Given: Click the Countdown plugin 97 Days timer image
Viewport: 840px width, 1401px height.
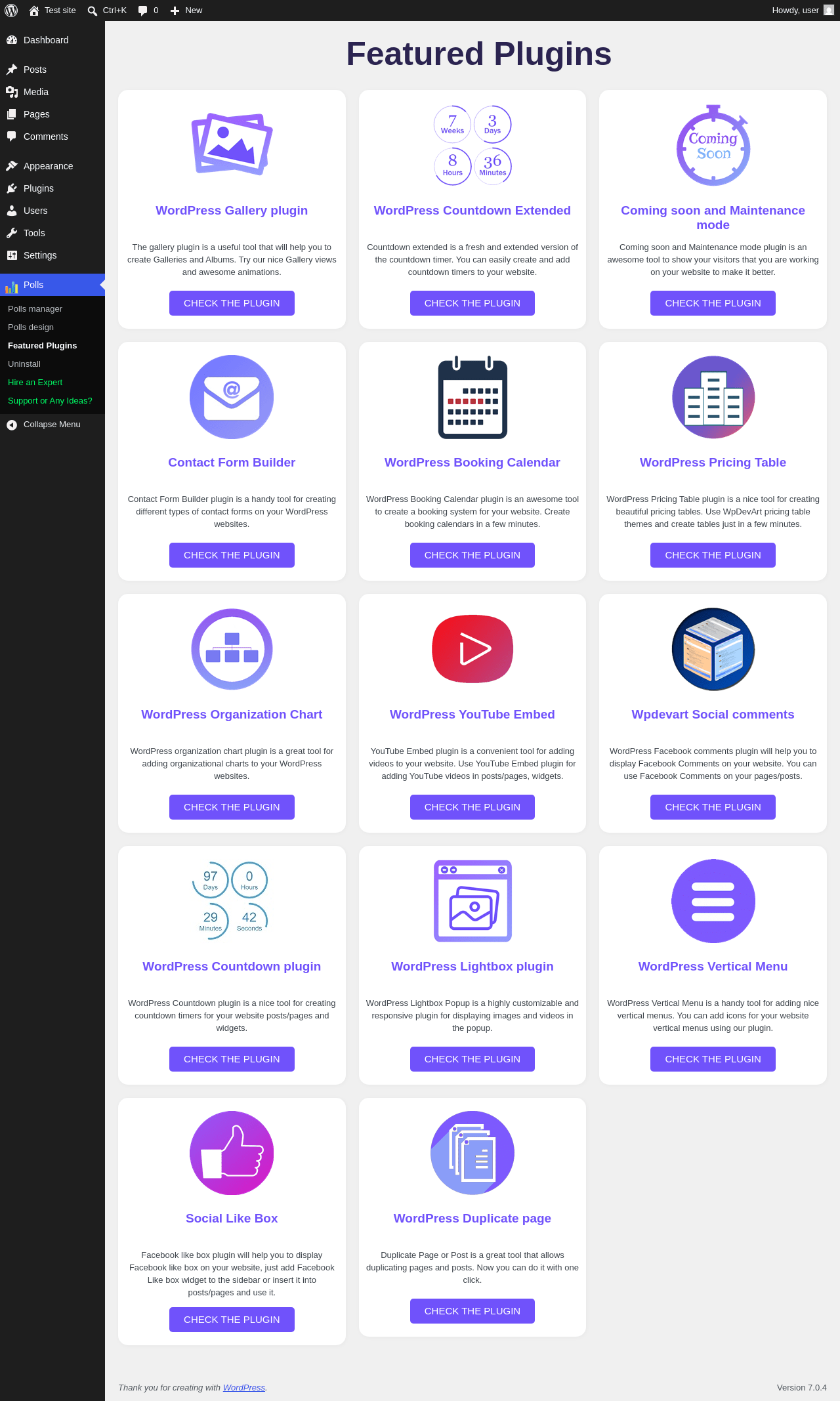Looking at the screenshot, I should point(230,900).
